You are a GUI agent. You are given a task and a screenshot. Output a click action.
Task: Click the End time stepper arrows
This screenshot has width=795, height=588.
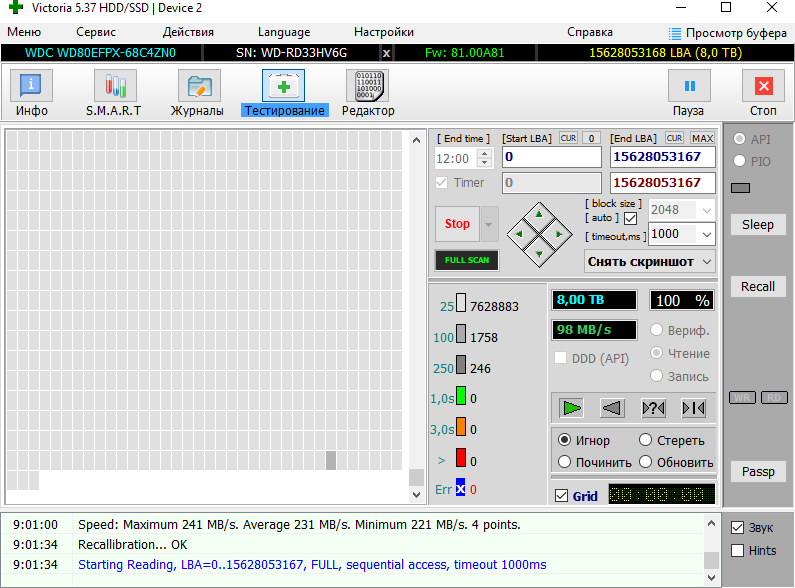click(x=485, y=158)
